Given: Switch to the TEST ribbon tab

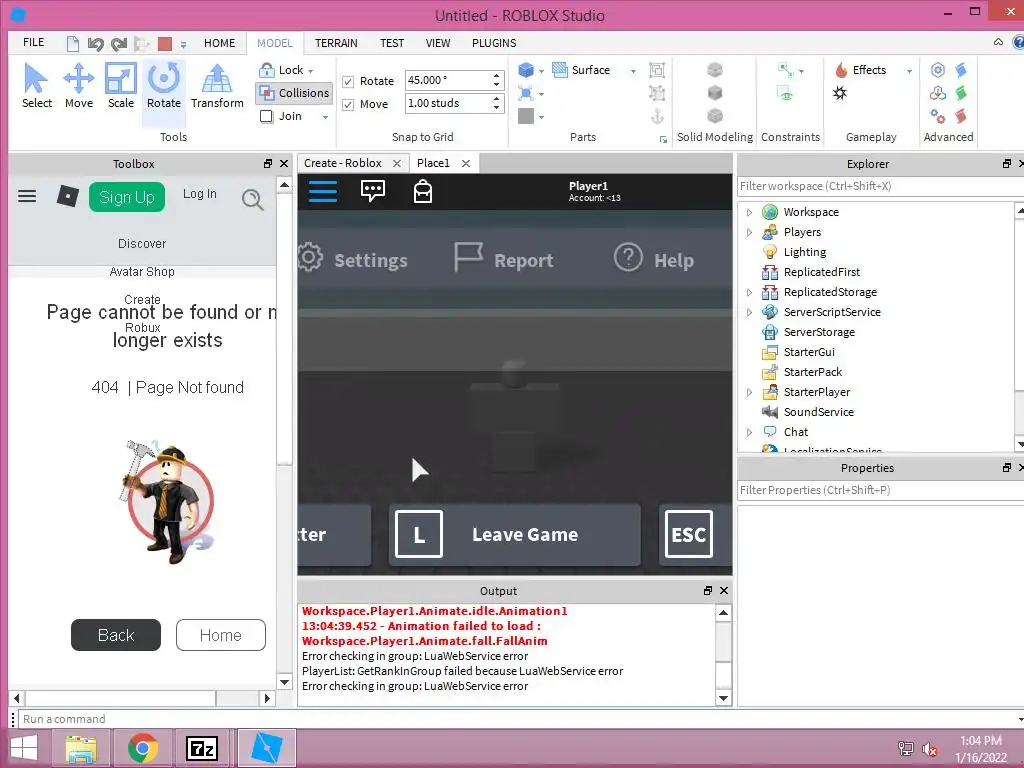Looking at the screenshot, I should coord(392,43).
